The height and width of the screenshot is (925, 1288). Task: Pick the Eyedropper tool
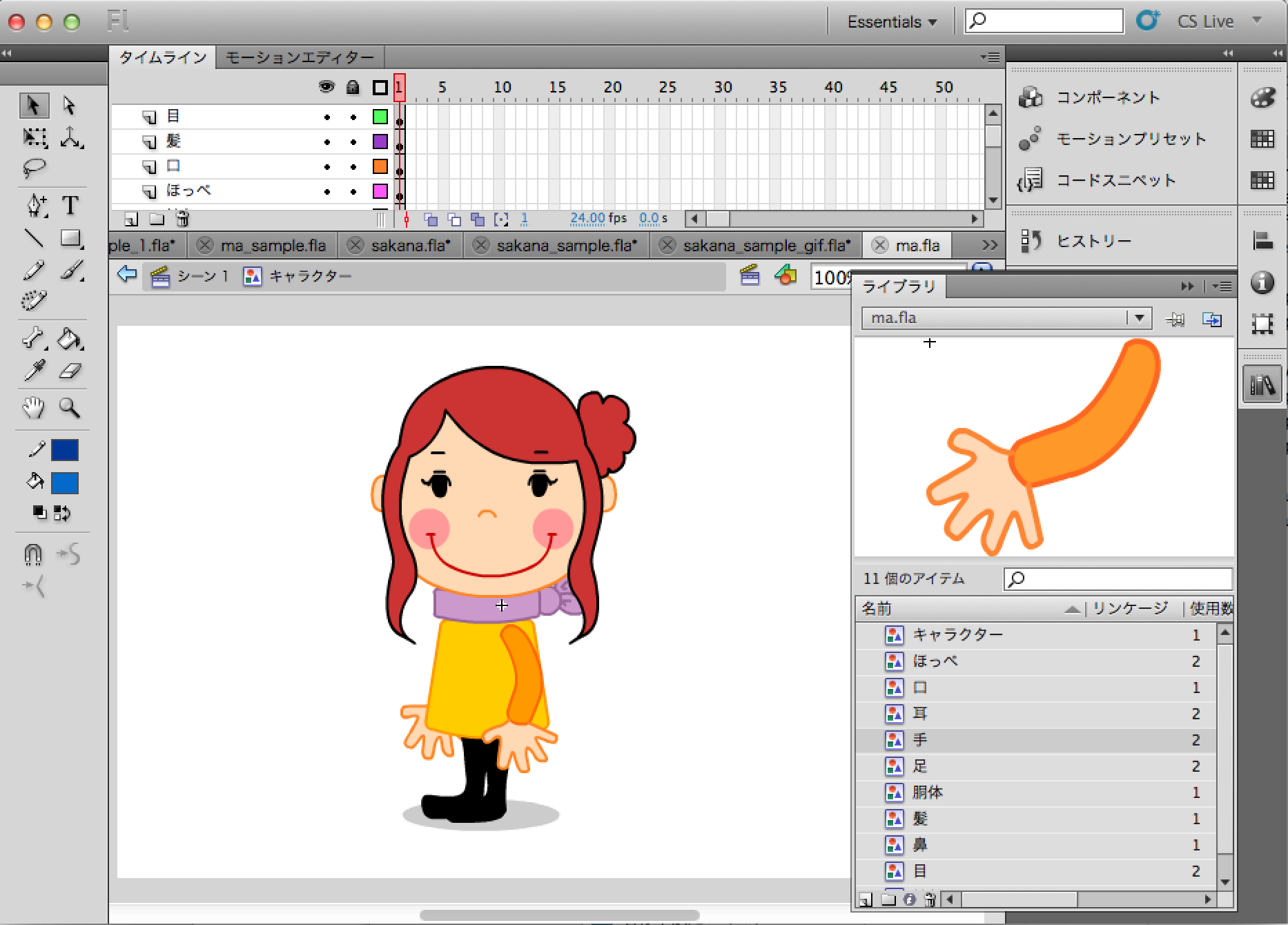coord(34,371)
